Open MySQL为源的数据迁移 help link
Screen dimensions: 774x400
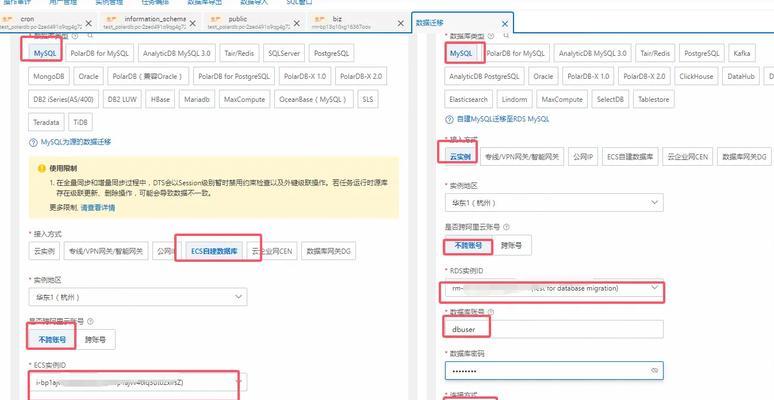click(76, 142)
